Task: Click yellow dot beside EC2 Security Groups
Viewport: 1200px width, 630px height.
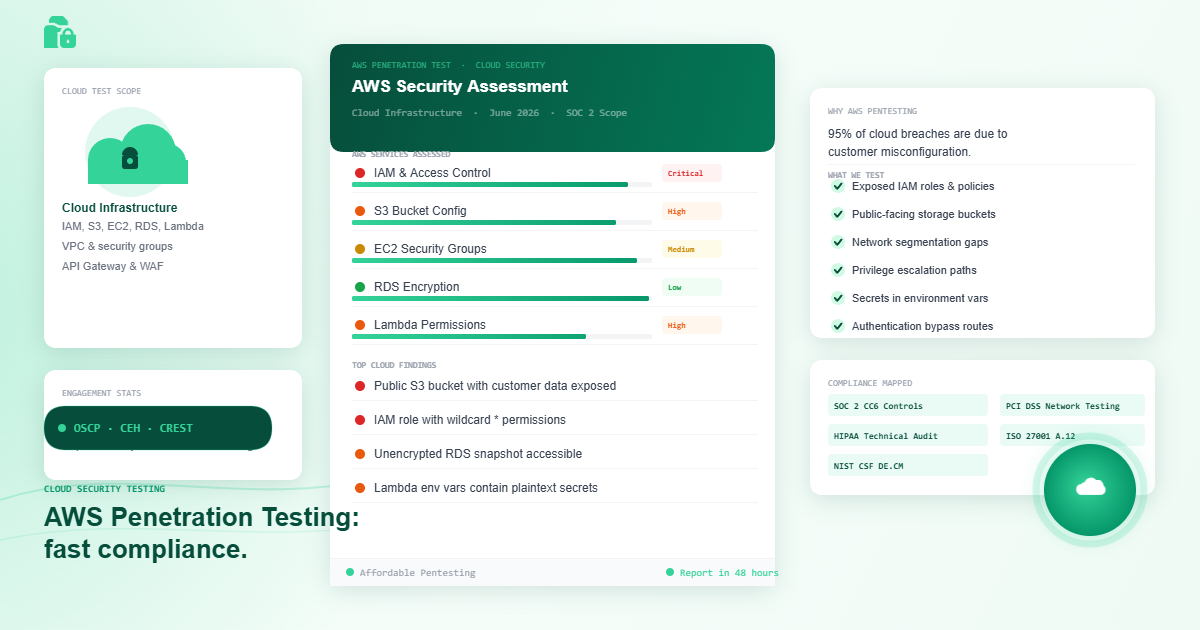Action: (x=360, y=249)
